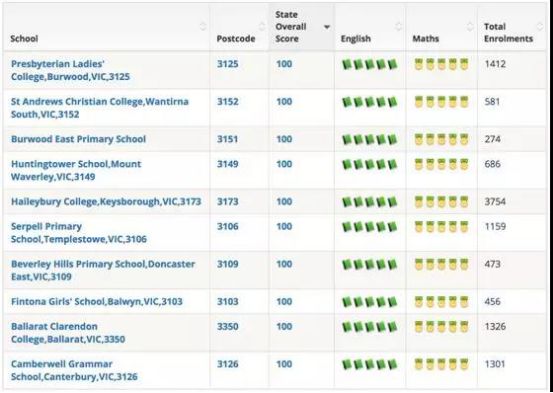Sort by Postcode column arrows

tap(262, 26)
